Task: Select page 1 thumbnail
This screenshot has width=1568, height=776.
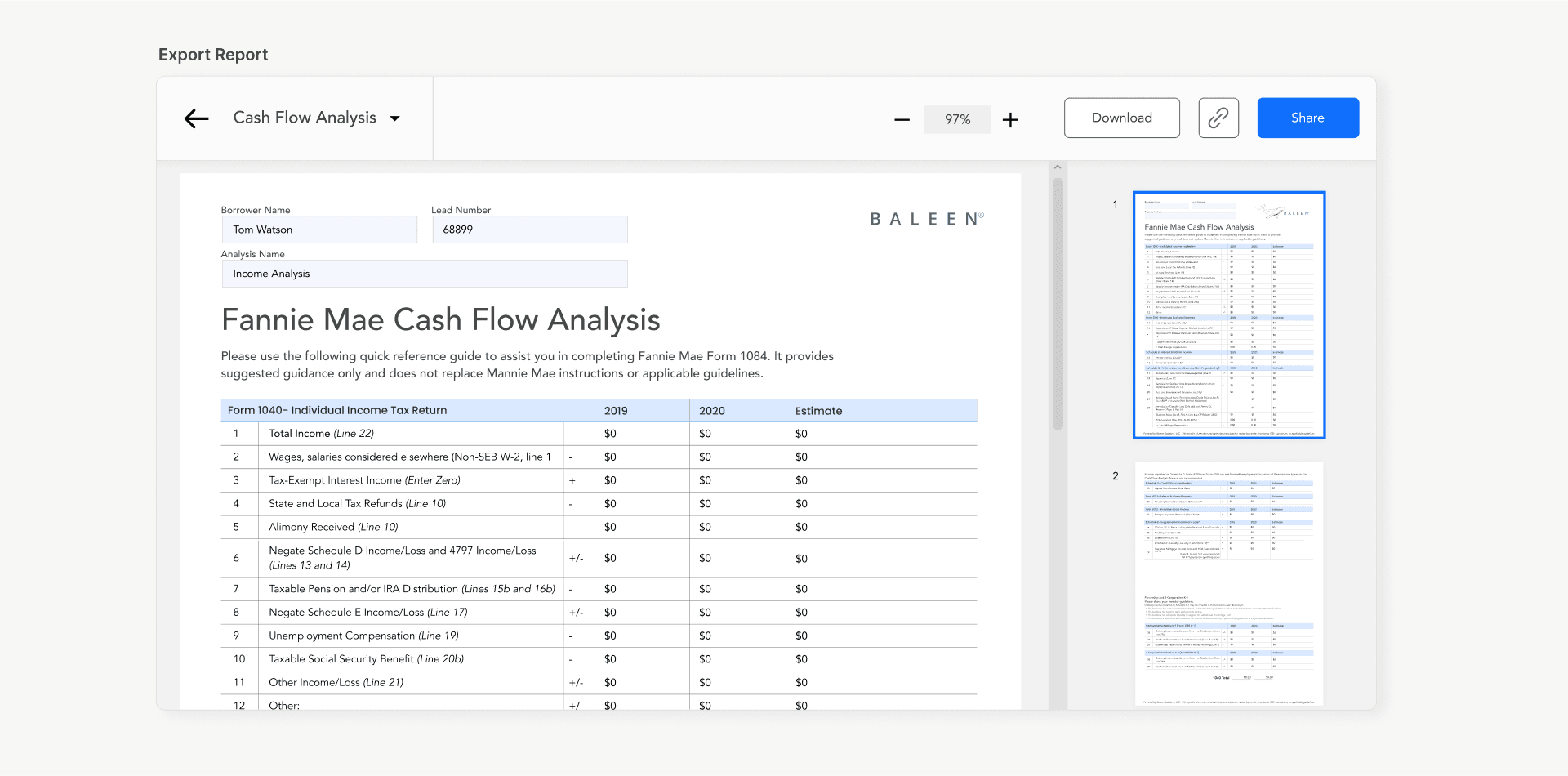Action: 1228,315
